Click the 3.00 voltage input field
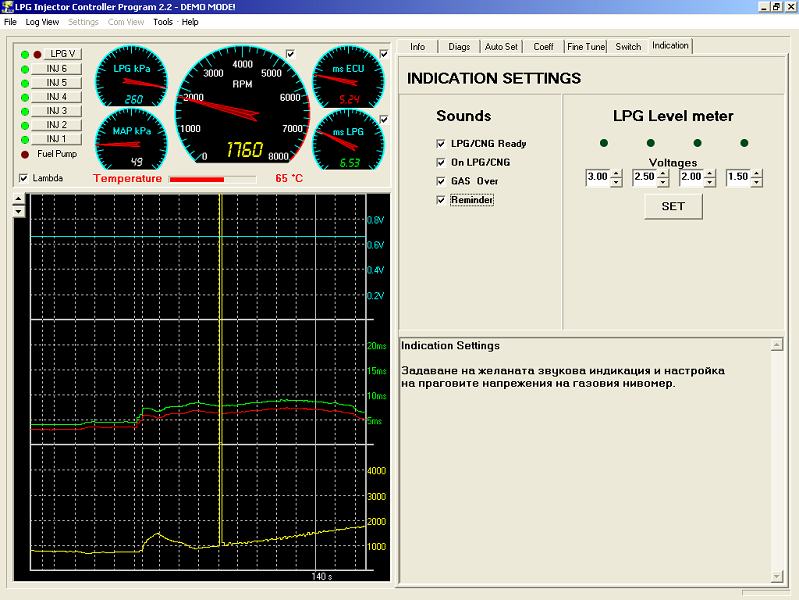Screen dimensions: 799x600 tap(598, 177)
